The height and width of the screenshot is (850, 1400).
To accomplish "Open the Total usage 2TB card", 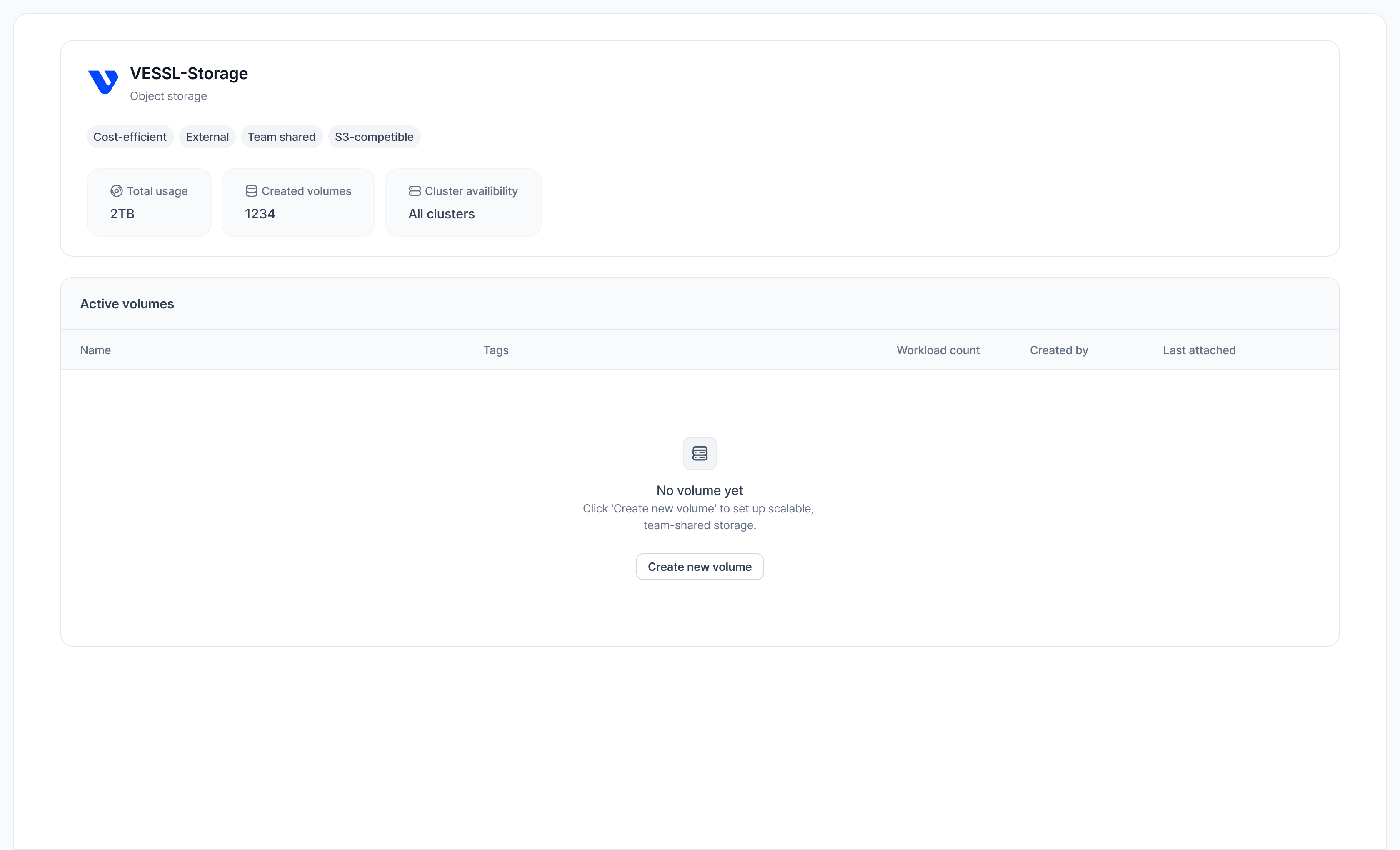I will pos(150,202).
